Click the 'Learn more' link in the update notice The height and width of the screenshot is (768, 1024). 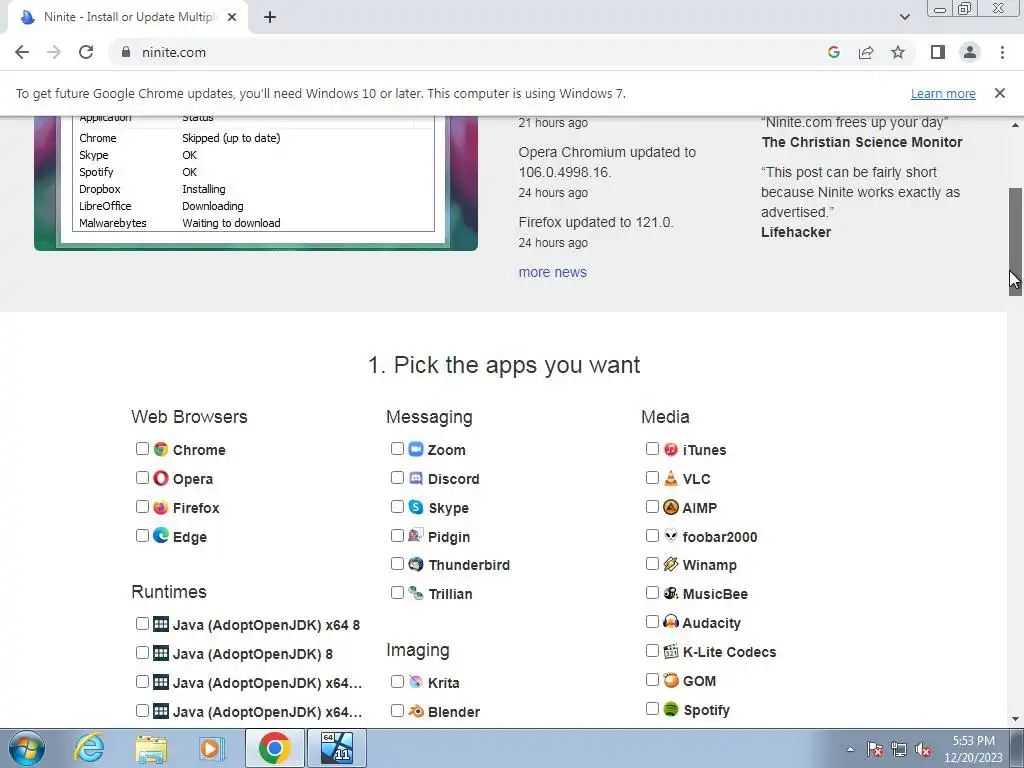click(943, 93)
